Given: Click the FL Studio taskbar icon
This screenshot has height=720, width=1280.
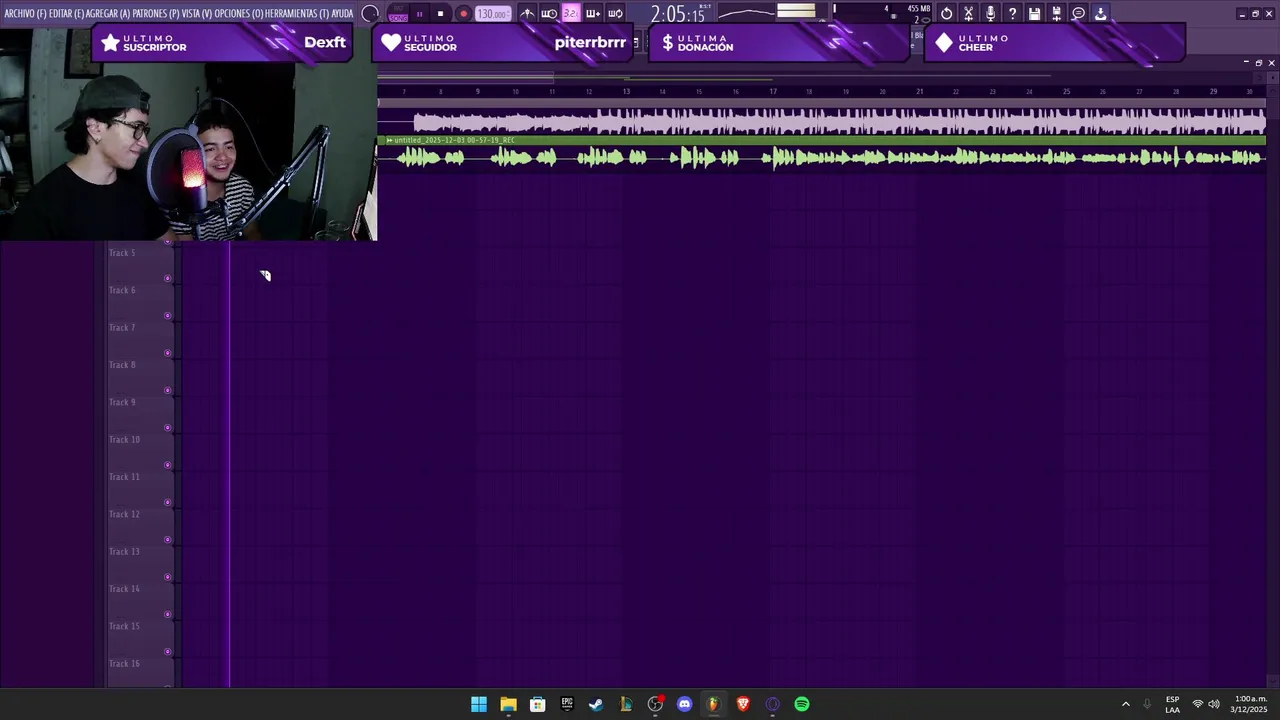Looking at the screenshot, I should tap(713, 704).
